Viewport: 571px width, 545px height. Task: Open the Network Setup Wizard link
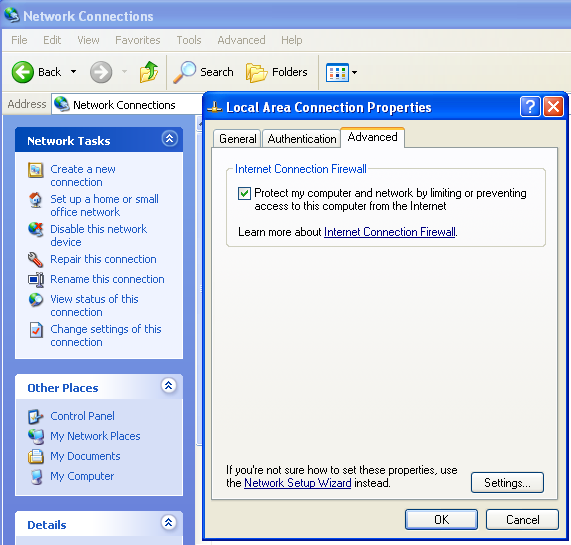tap(298, 483)
